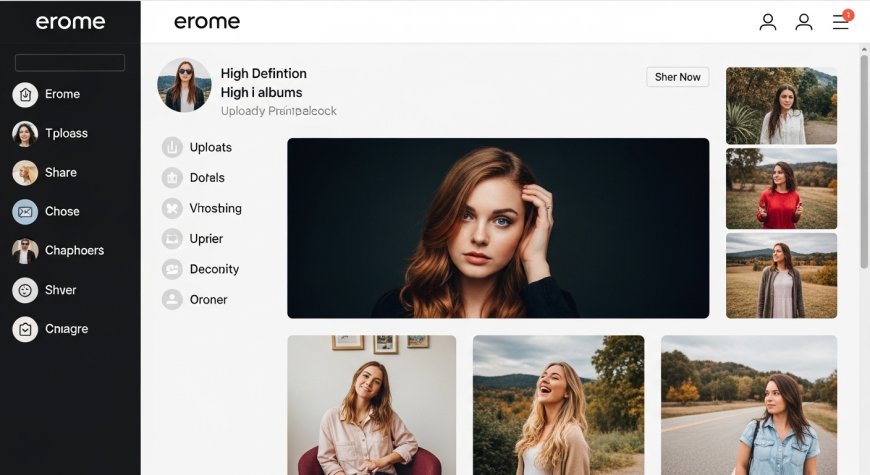Click the Deconity icon

point(172,269)
